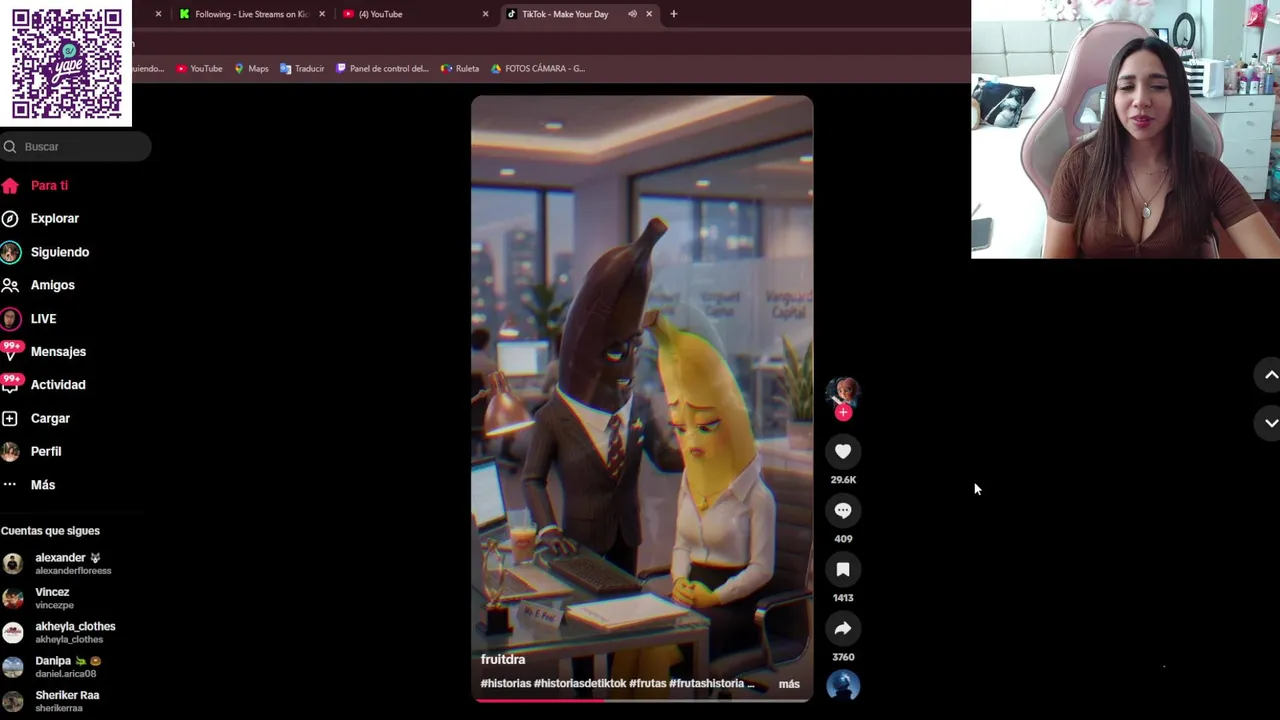1280x720 pixels.
Task: Open Amigos in the sidebar
Action: pos(52,285)
